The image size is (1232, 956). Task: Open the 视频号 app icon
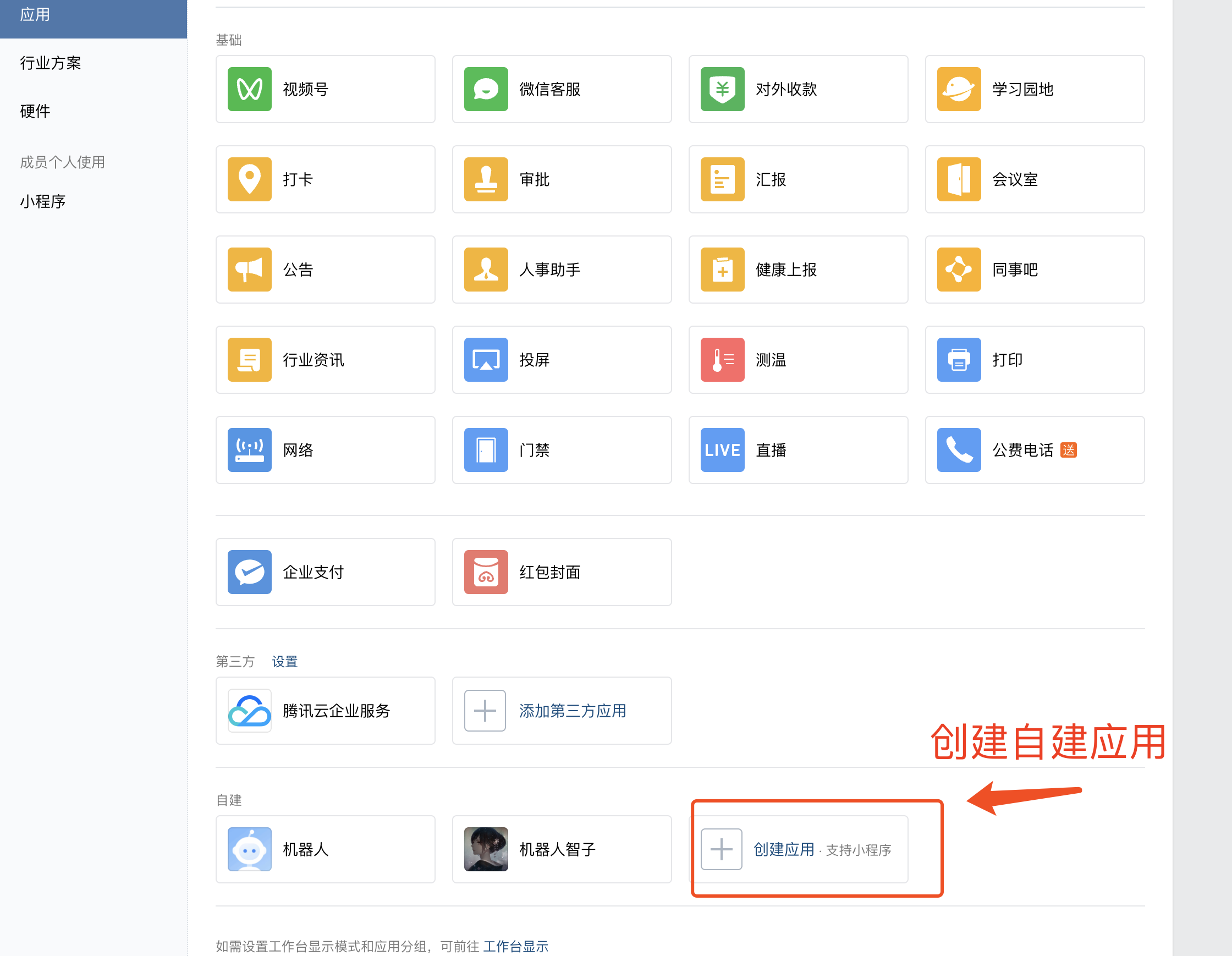point(249,89)
